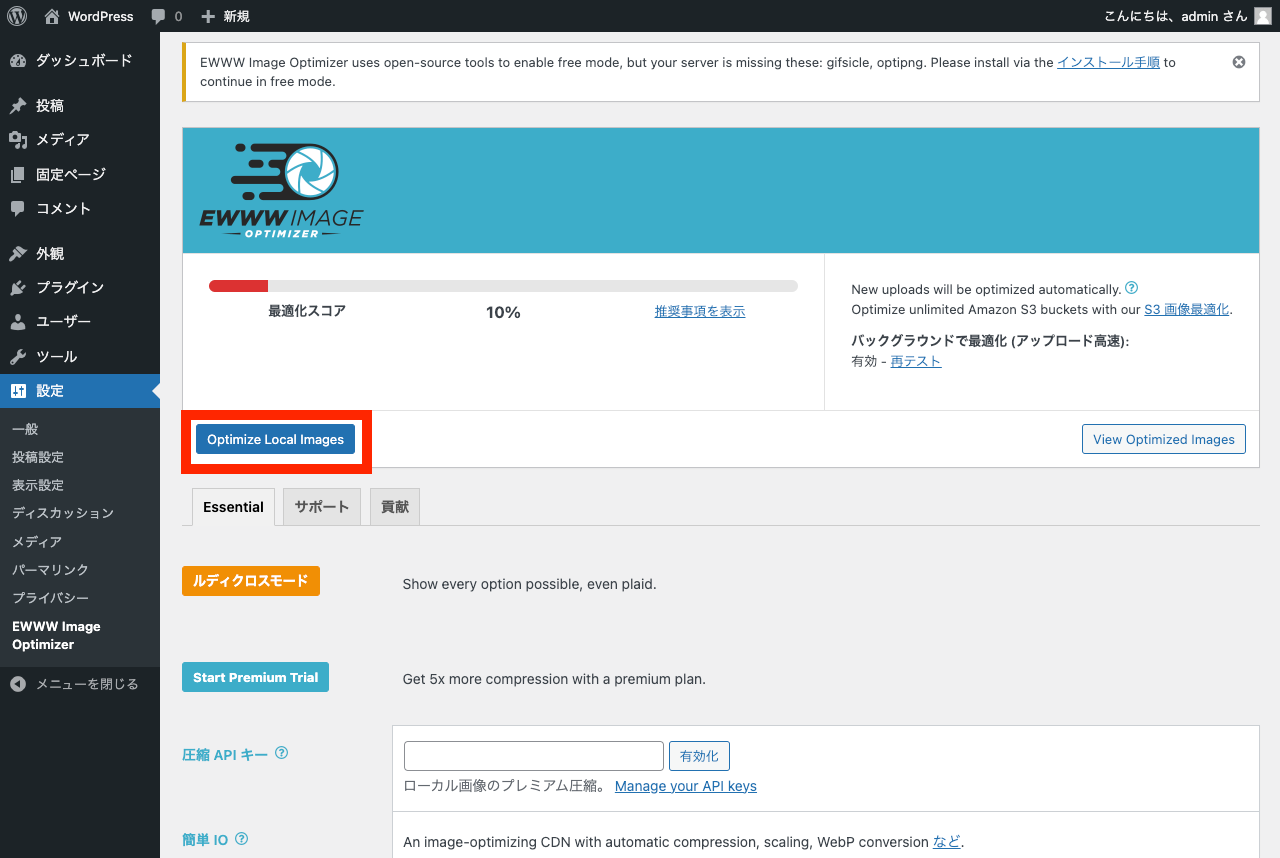Click the plus 新規 icon
1280x858 pixels.
(x=208, y=16)
